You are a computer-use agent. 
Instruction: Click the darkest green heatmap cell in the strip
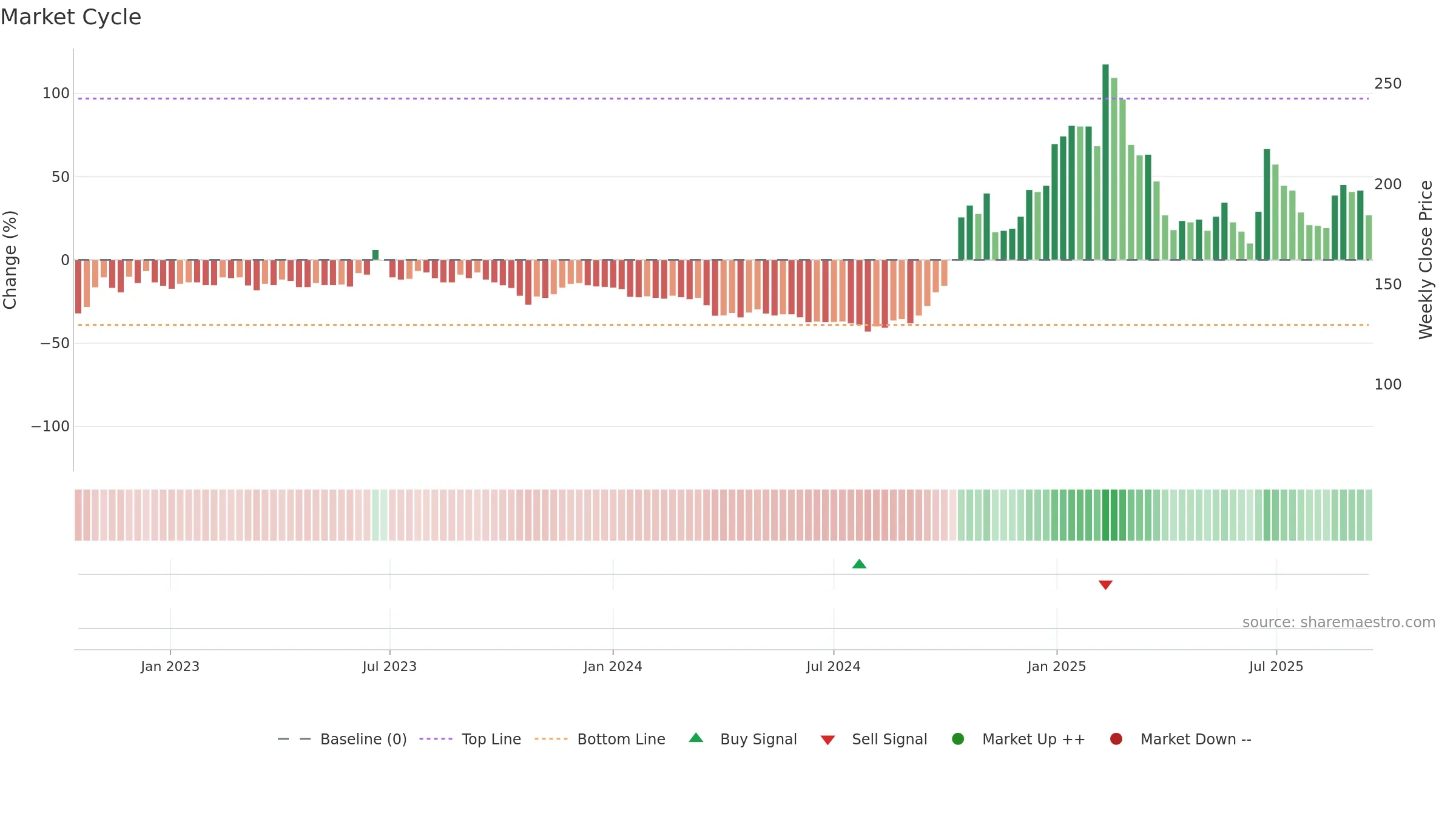1105,515
